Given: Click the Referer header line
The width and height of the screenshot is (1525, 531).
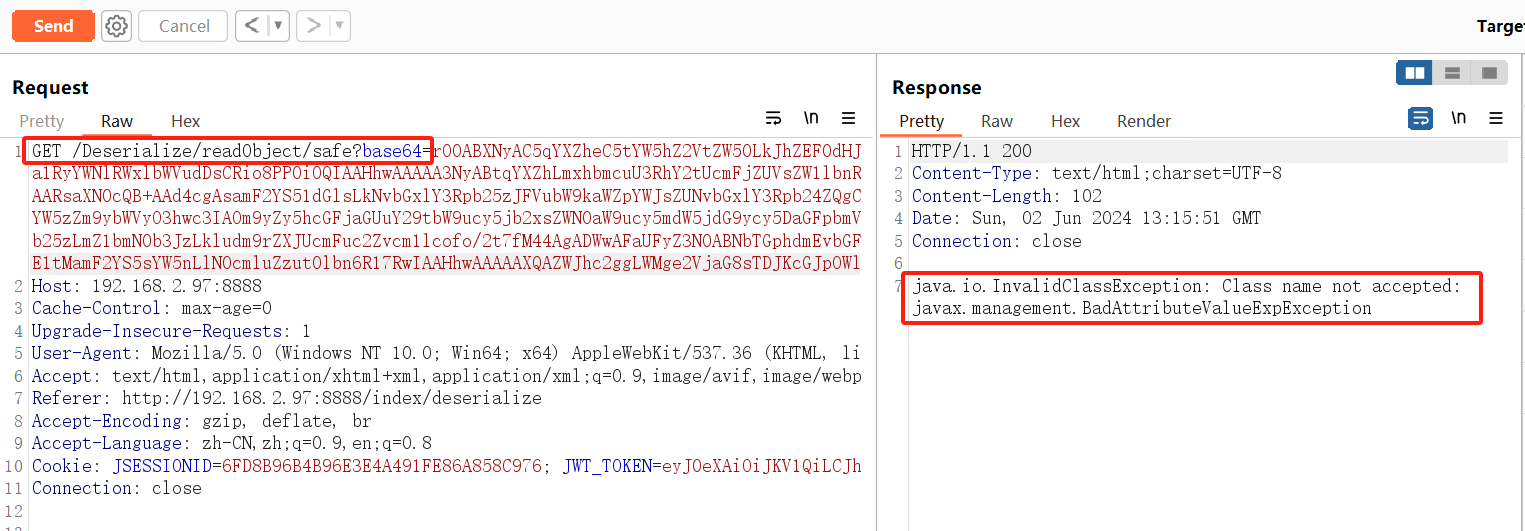Looking at the screenshot, I should (x=287, y=398).
